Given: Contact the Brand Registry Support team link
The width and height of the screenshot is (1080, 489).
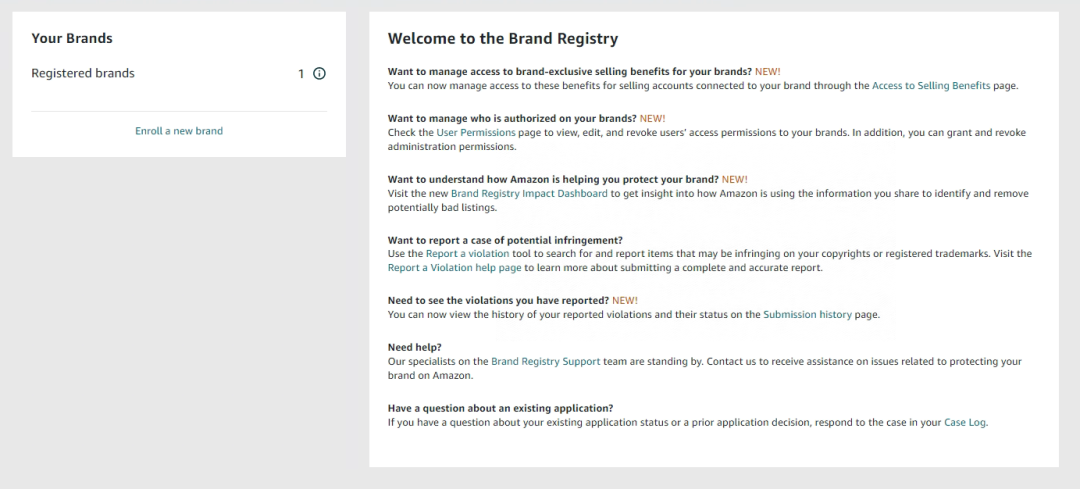Looking at the screenshot, I should tap(546, 361).
